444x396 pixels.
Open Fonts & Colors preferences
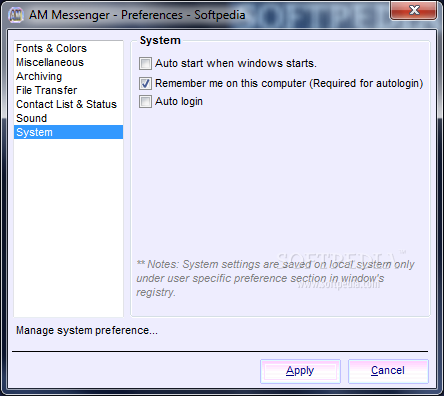(x=68, y=48)
